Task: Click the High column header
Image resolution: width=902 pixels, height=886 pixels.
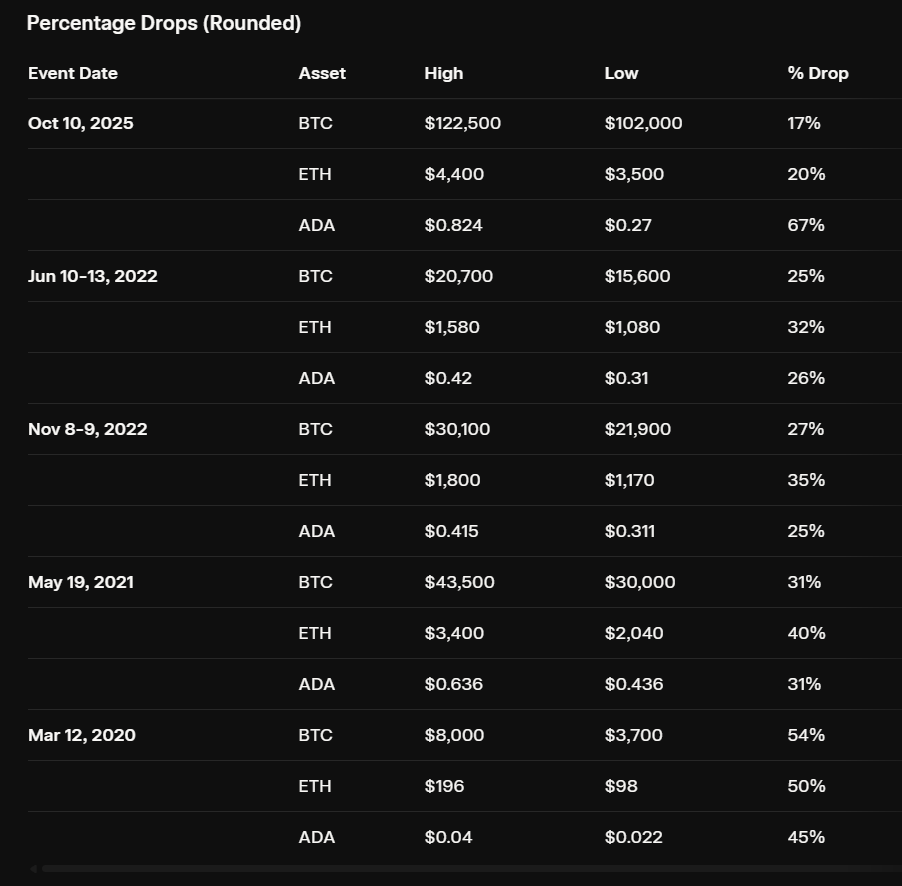Action: pyautogui.click(x=444, y=74)
